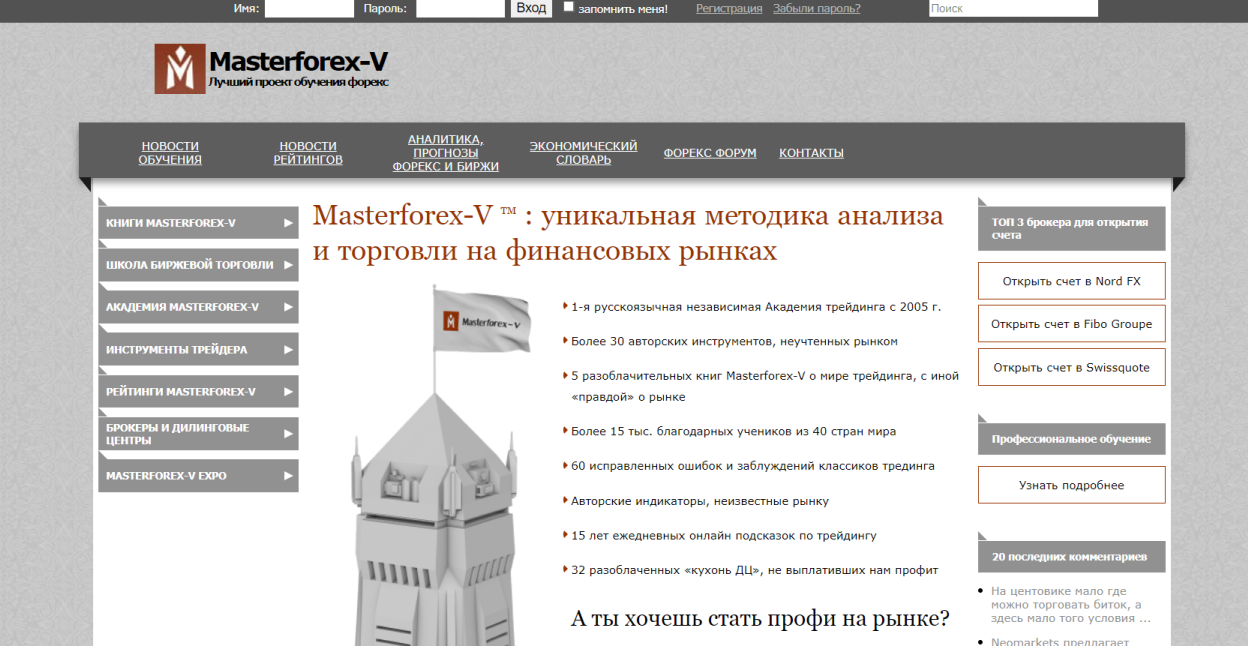Open the 'Регистрация' link
Image resolution: width=1248 pixels, height=646 pixels.
(x=729, y=8)
